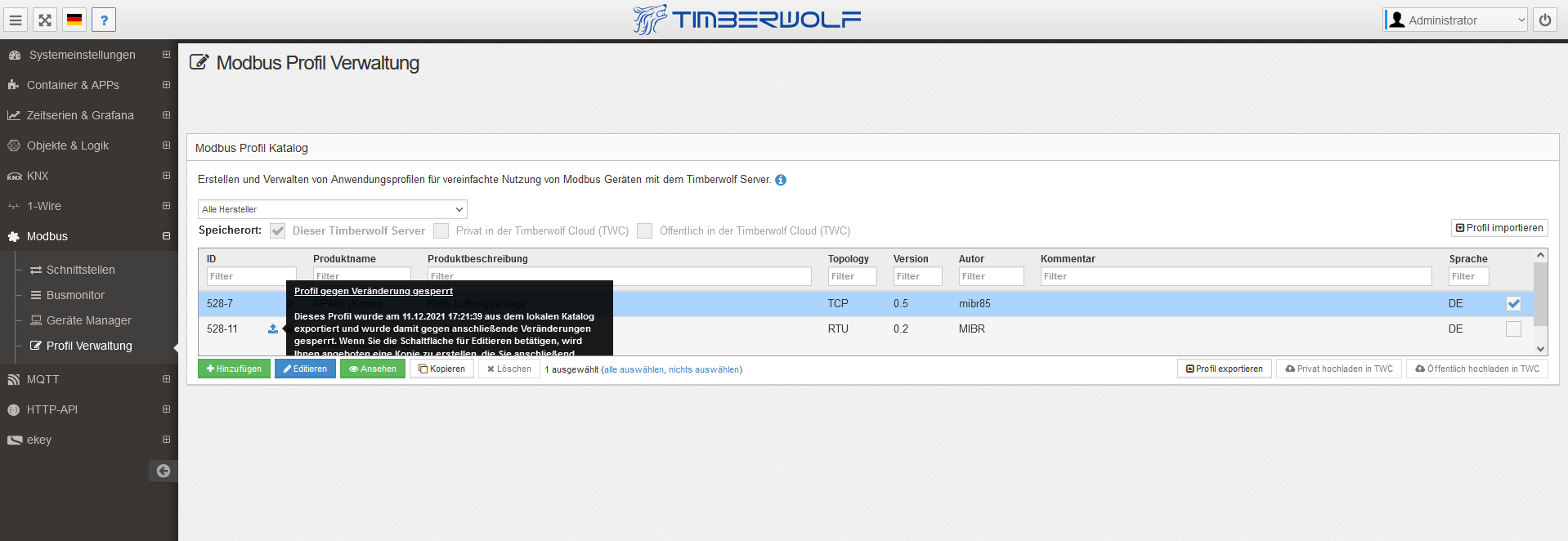Screen dimensions: 1568x541
Task: Click the Hinzufügen button
Action: pos(234,369)
